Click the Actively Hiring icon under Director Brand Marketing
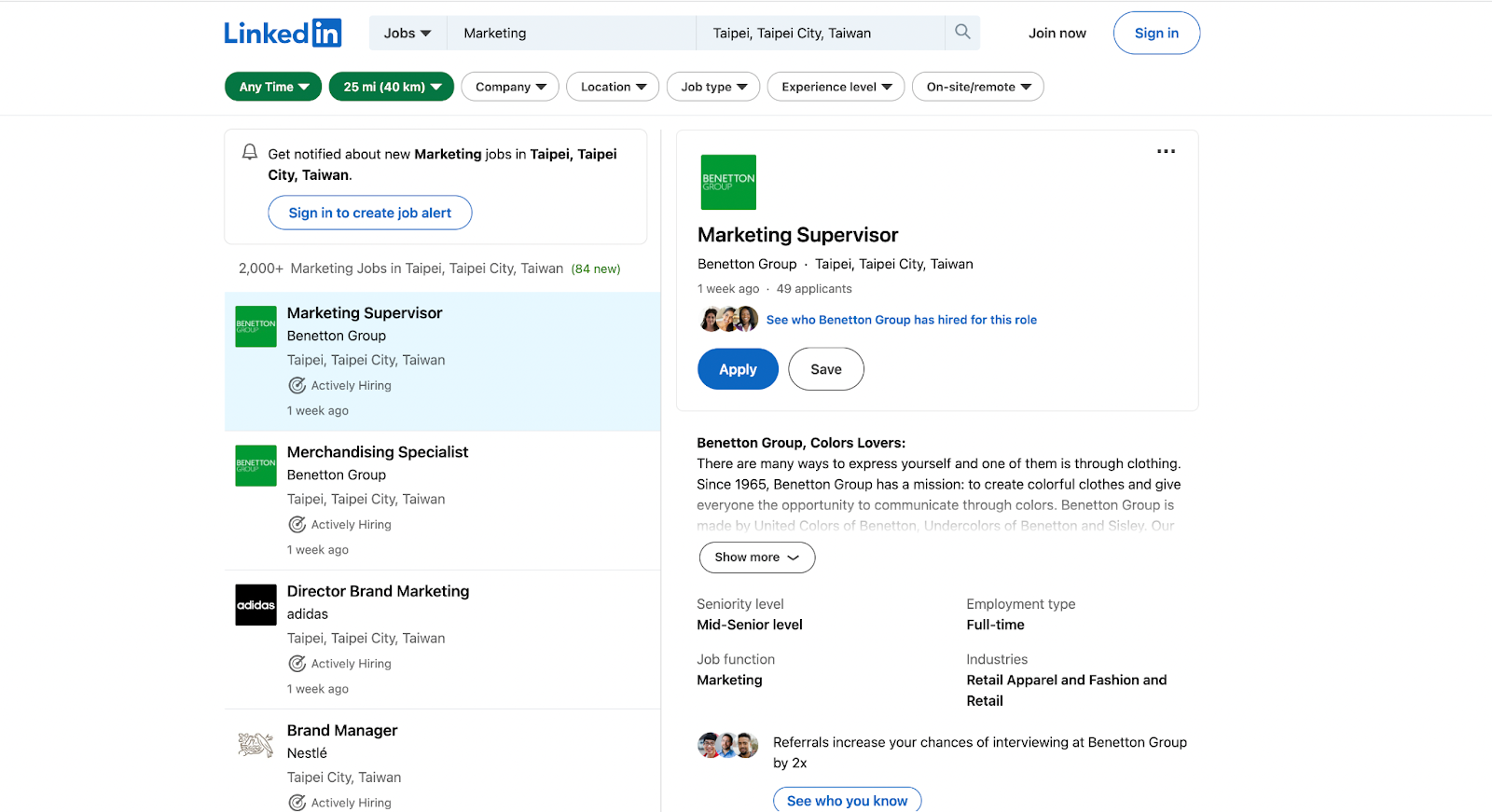 (297, 664)
